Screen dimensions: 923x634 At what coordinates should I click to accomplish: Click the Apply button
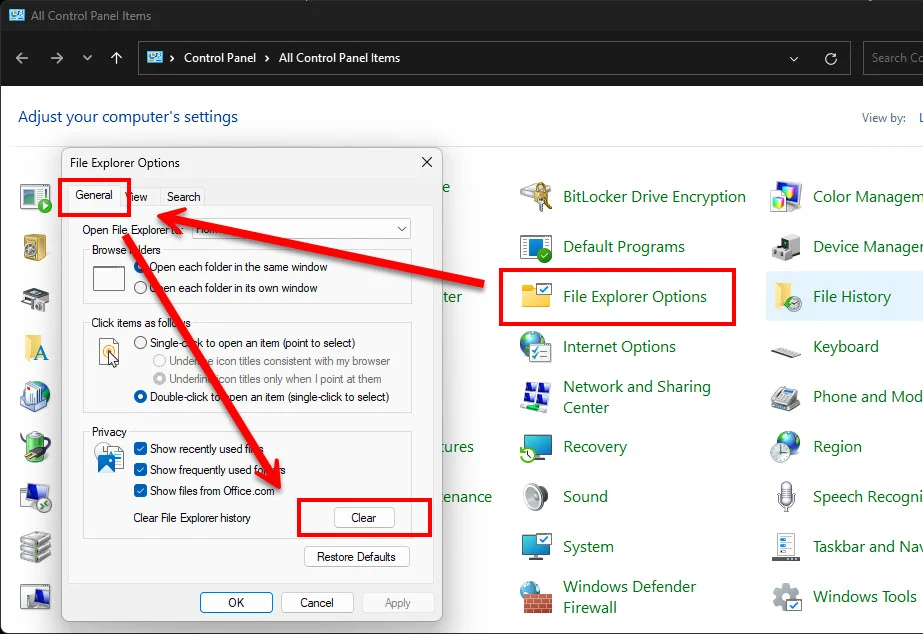pos(398,602)
